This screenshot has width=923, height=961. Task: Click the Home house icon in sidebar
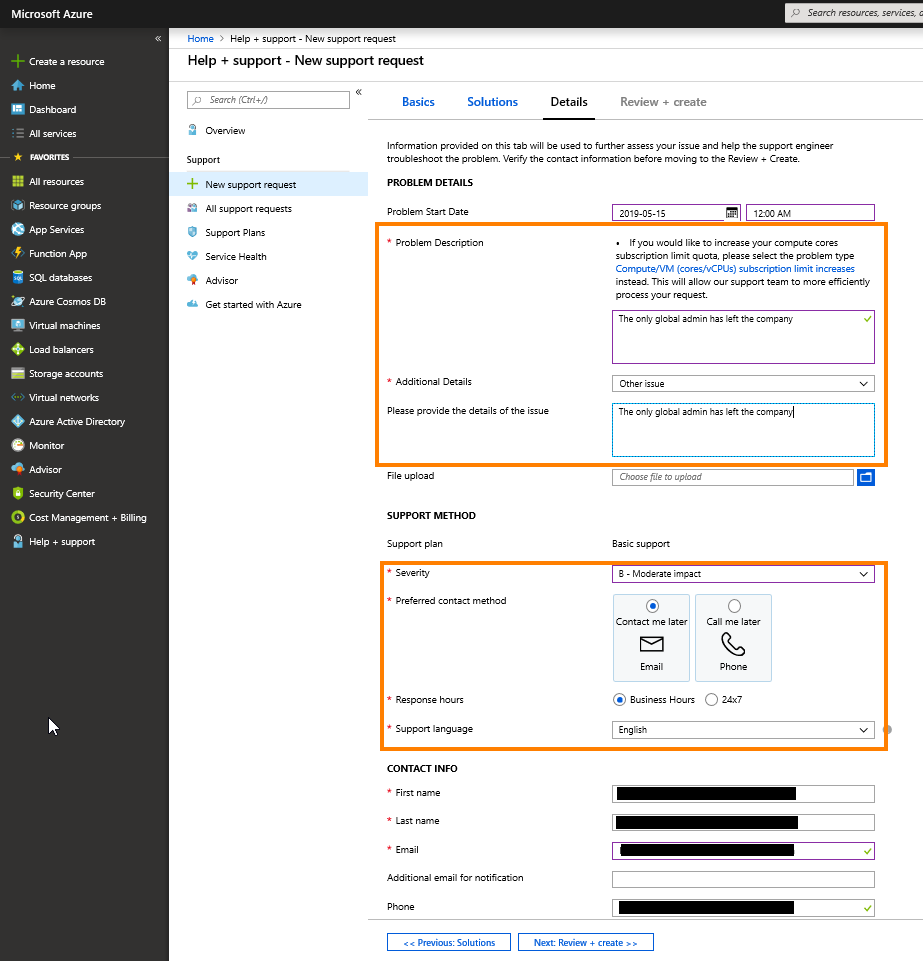(18, 85)
